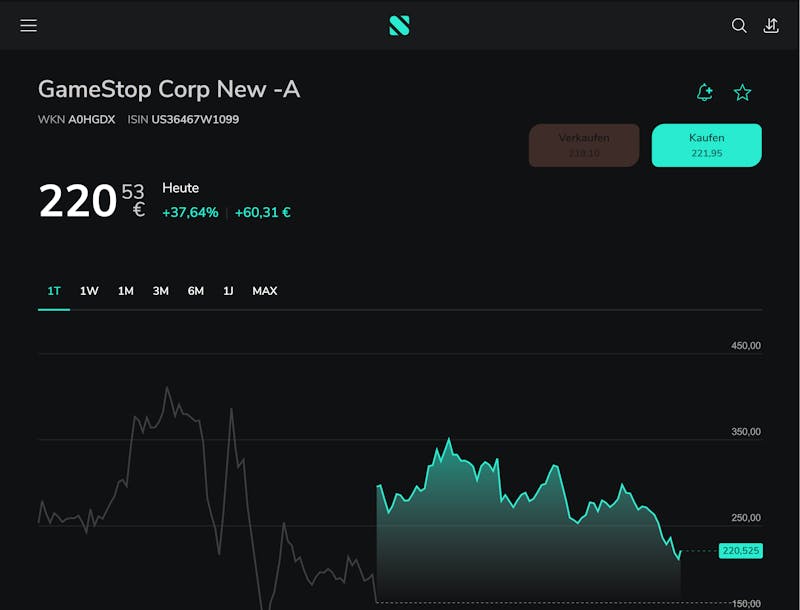Click the 220,525 price label
Image resolution: width=800 pixels, height=610 pixels.
point(740,551)
